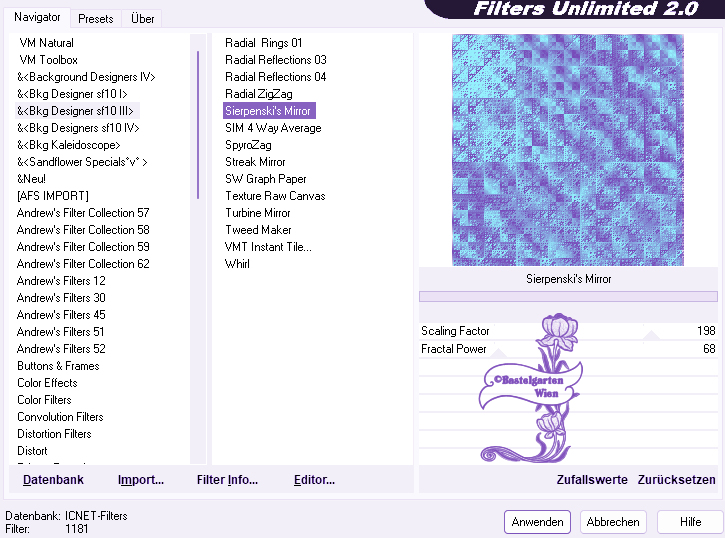Choose Radial Rings 01 filter
Screen dimensions: 725x538
264,43
